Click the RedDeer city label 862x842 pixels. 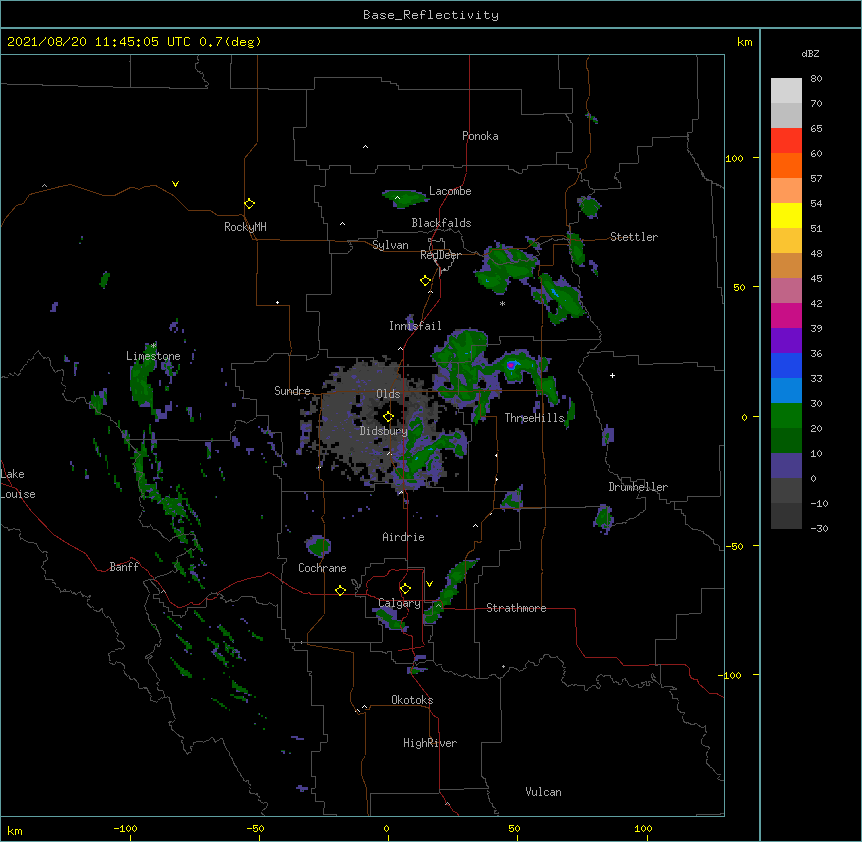(440, 255)
